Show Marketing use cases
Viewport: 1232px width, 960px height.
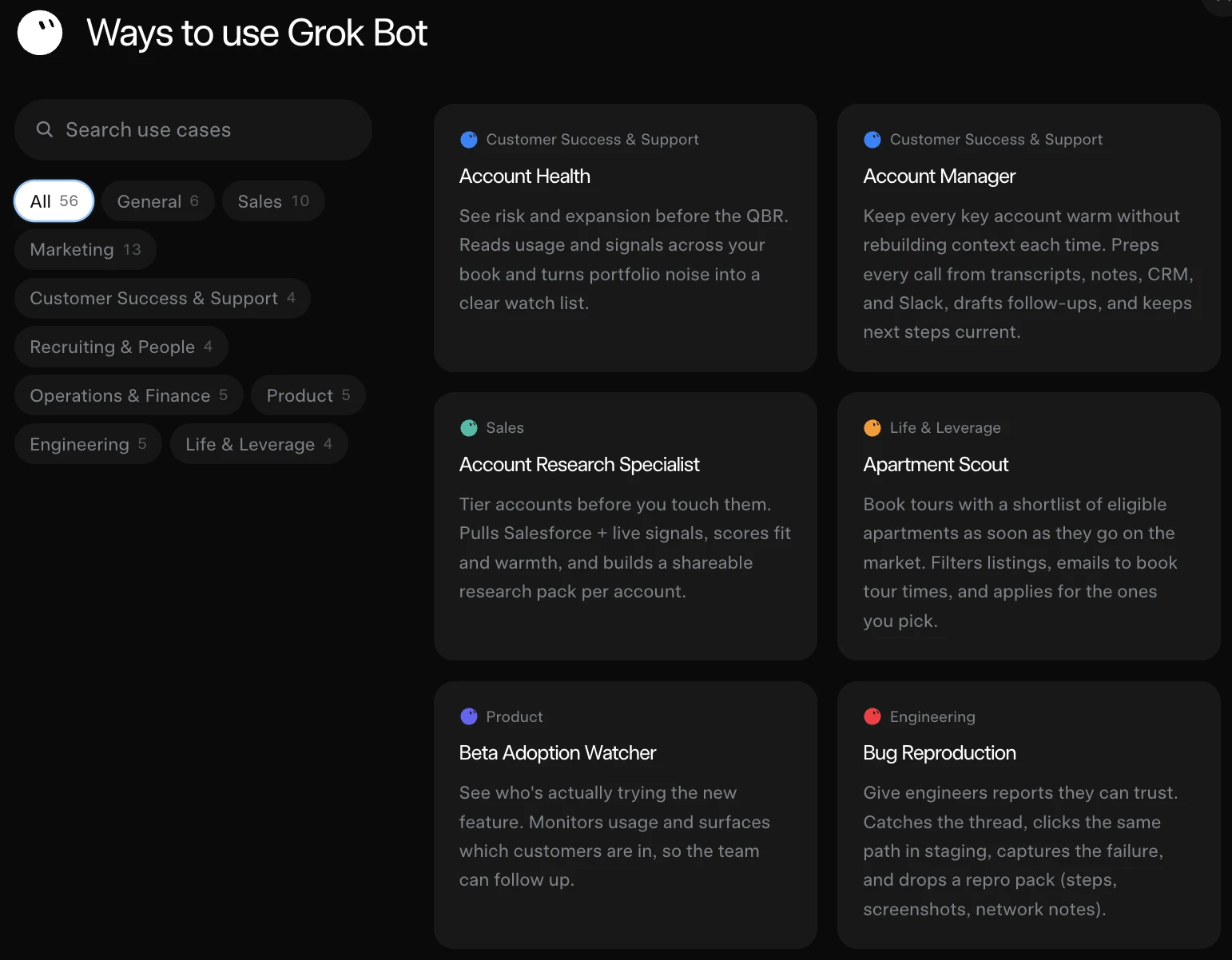point(85,250)
